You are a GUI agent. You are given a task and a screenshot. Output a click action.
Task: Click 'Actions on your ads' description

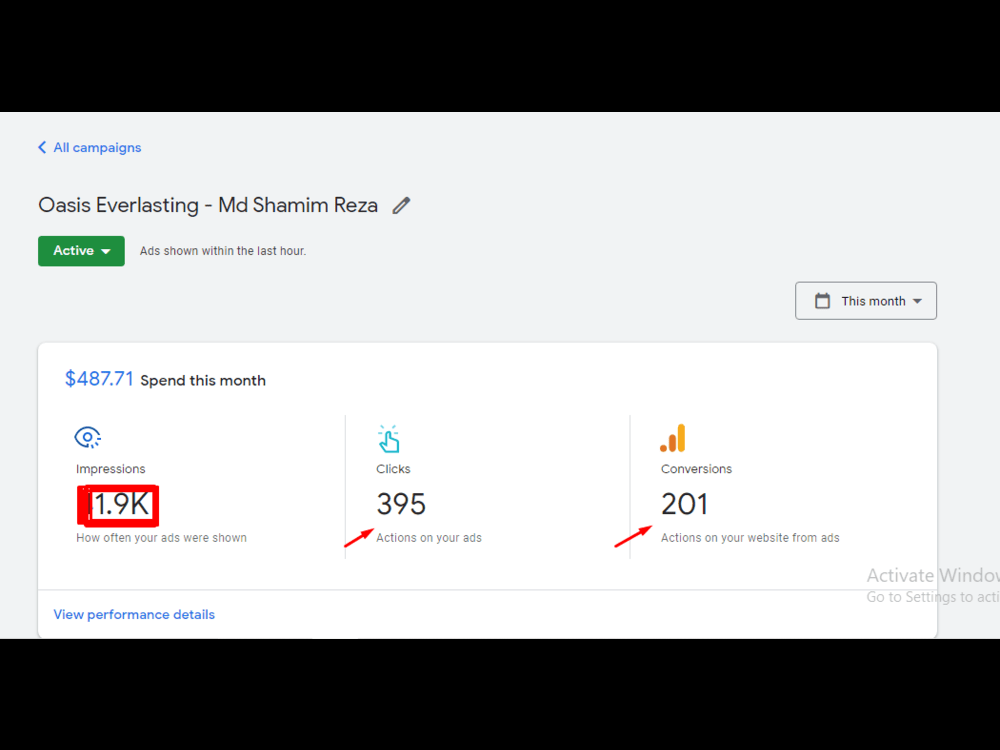pos(429,538)
